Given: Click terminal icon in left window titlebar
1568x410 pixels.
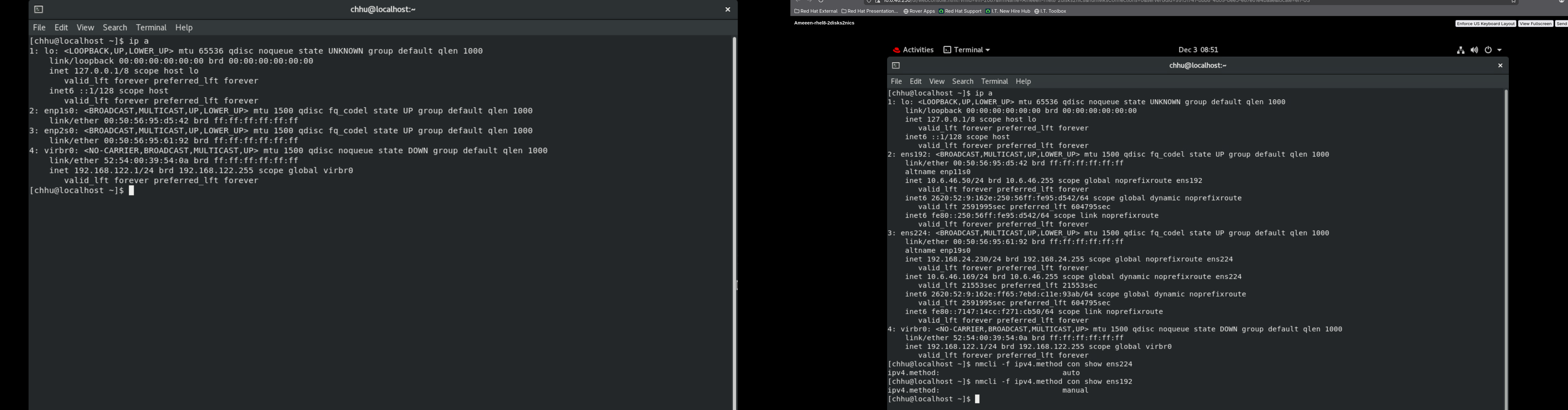Looking at the screenshot, I should coord(39,9).
